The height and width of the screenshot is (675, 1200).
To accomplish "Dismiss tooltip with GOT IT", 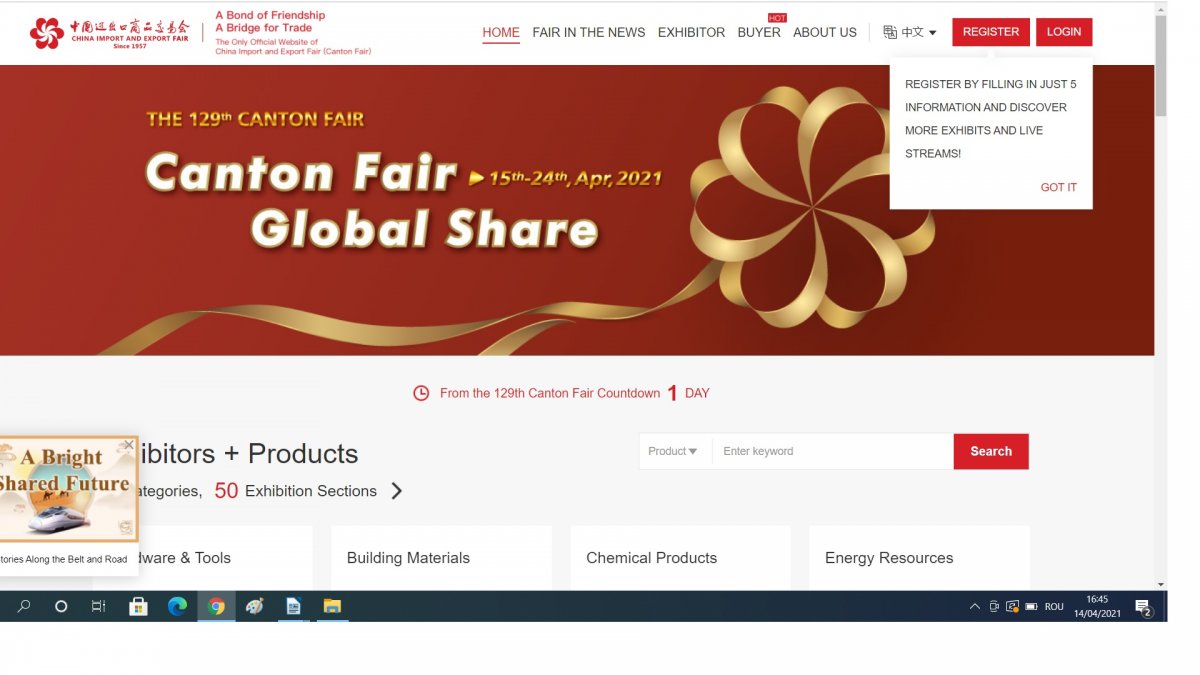I will click(1058, 187).
